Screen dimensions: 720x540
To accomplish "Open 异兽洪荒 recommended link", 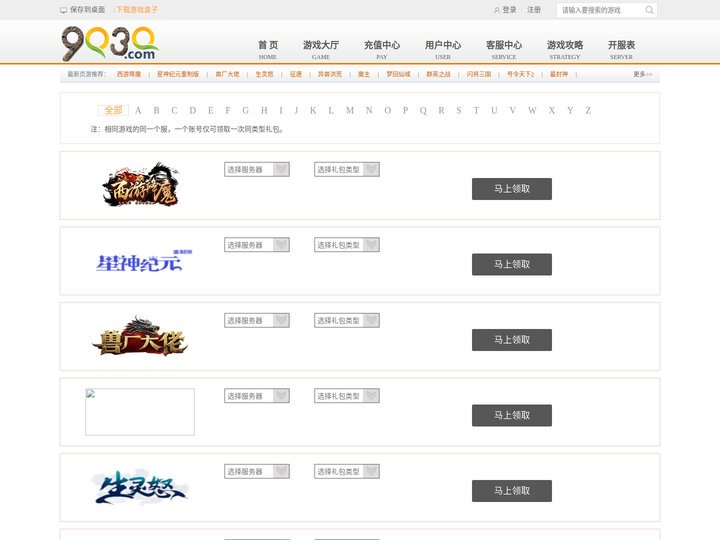I will coord(330,74).
